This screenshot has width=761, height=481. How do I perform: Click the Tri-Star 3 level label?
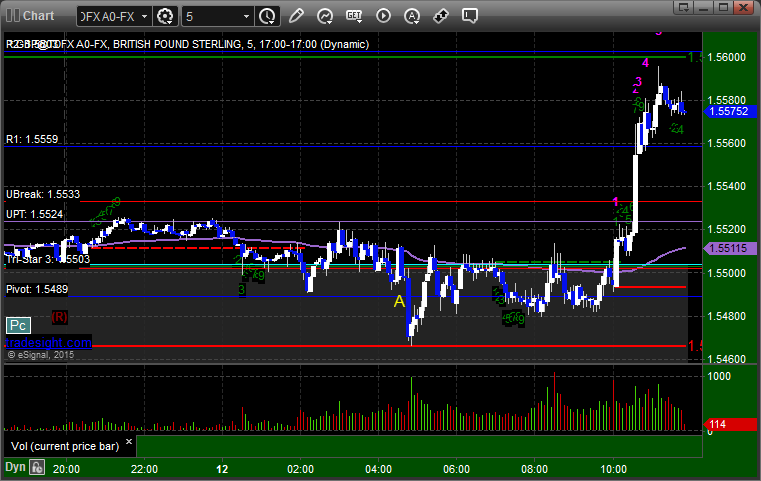click(48, 259)
